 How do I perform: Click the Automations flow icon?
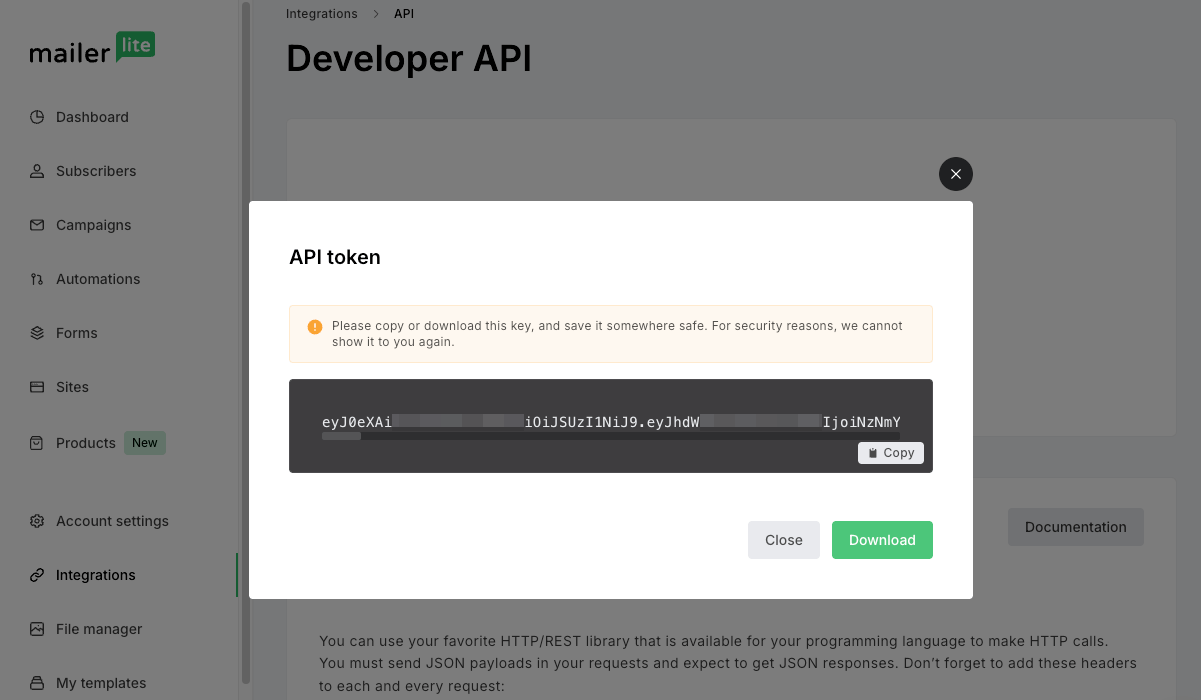click(x=37, y=279)
